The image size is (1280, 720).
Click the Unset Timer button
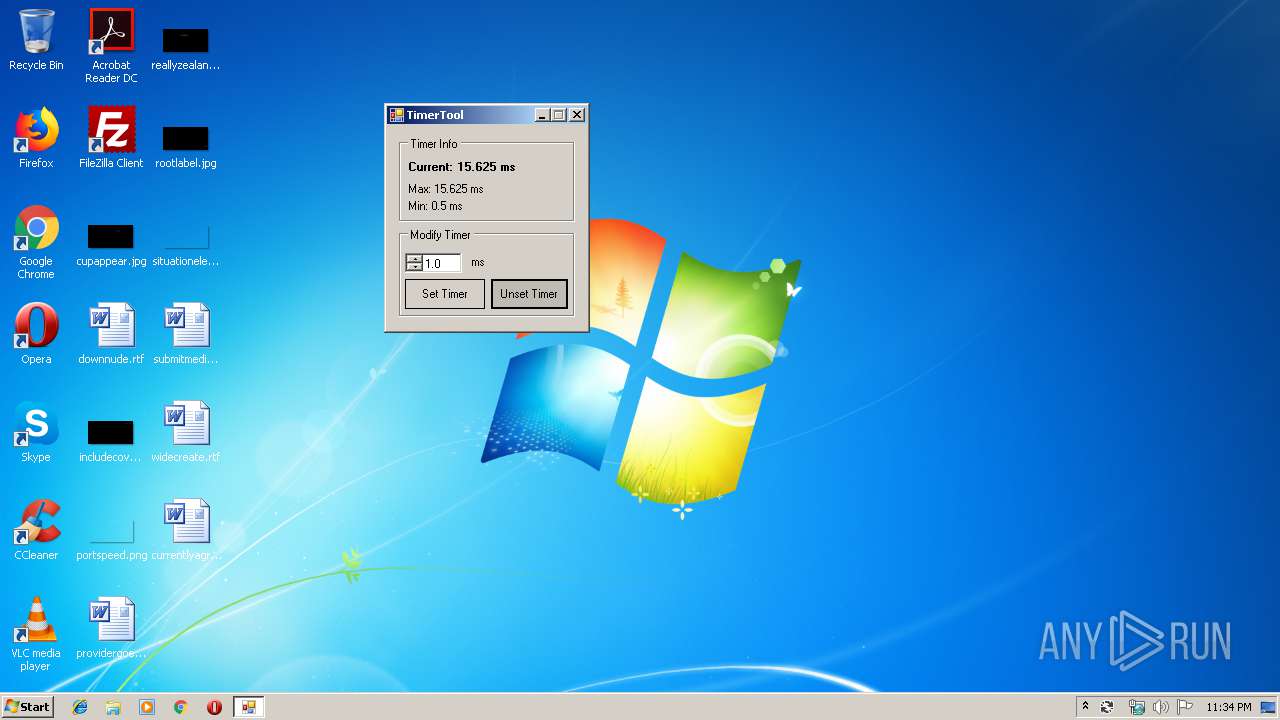click(529, 294)
